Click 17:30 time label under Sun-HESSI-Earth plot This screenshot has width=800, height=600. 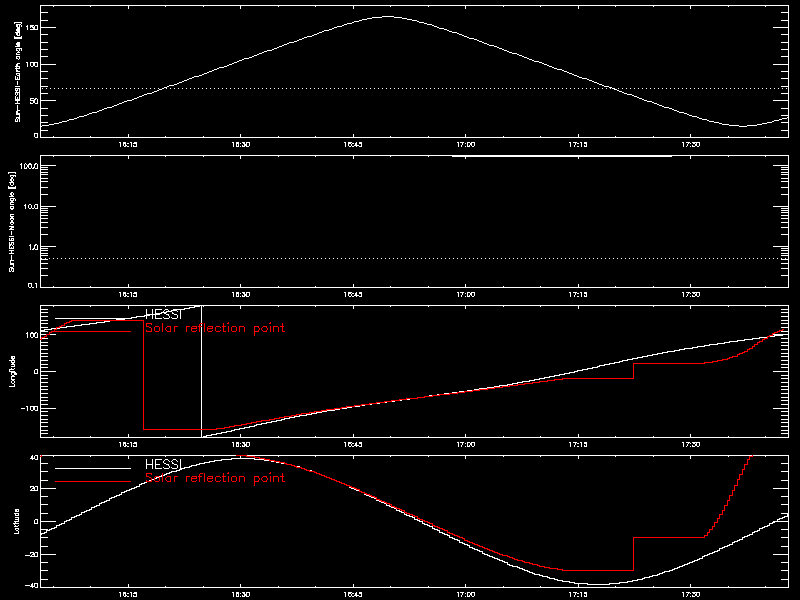pyautogui.click(x=691, y=145)
